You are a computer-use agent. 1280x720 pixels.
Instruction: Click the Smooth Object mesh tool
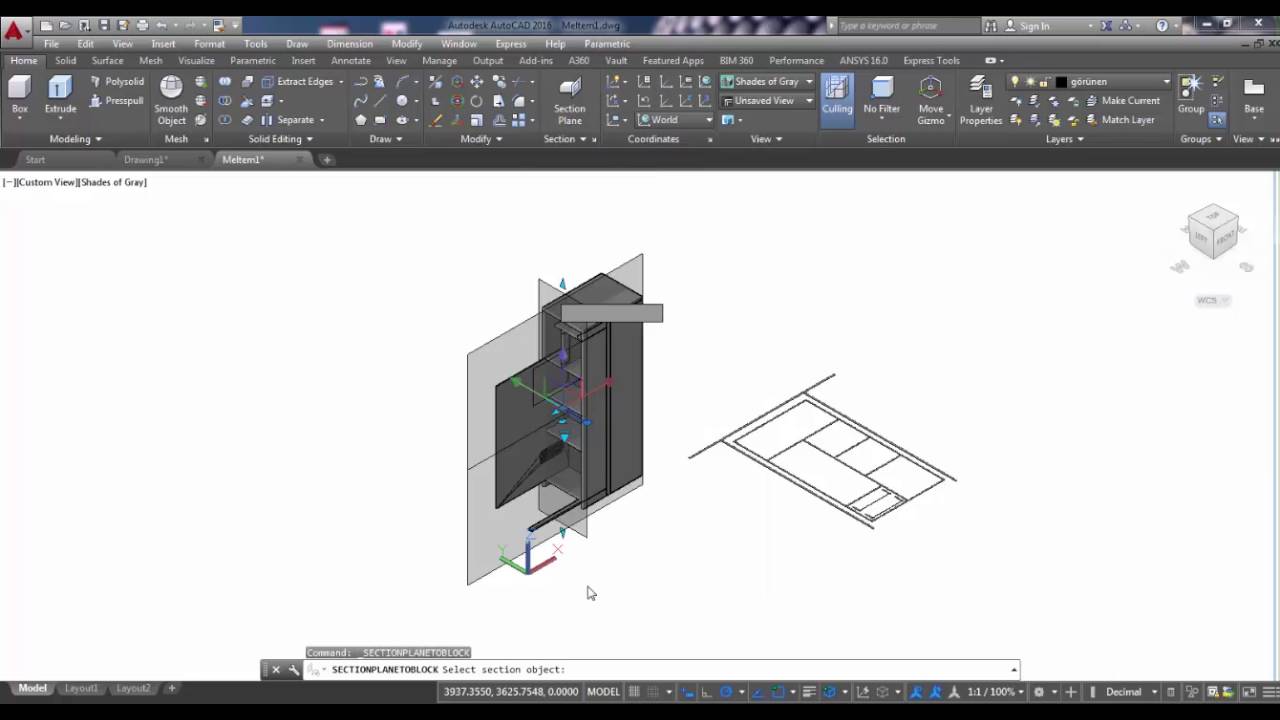tap(171, 100)
